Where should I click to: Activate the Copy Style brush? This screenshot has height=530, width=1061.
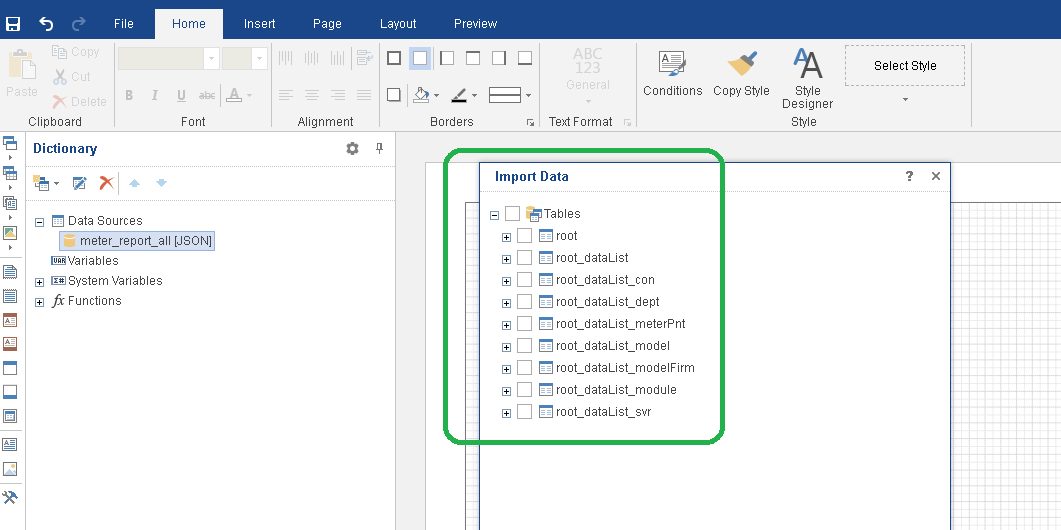pos(742,74)
